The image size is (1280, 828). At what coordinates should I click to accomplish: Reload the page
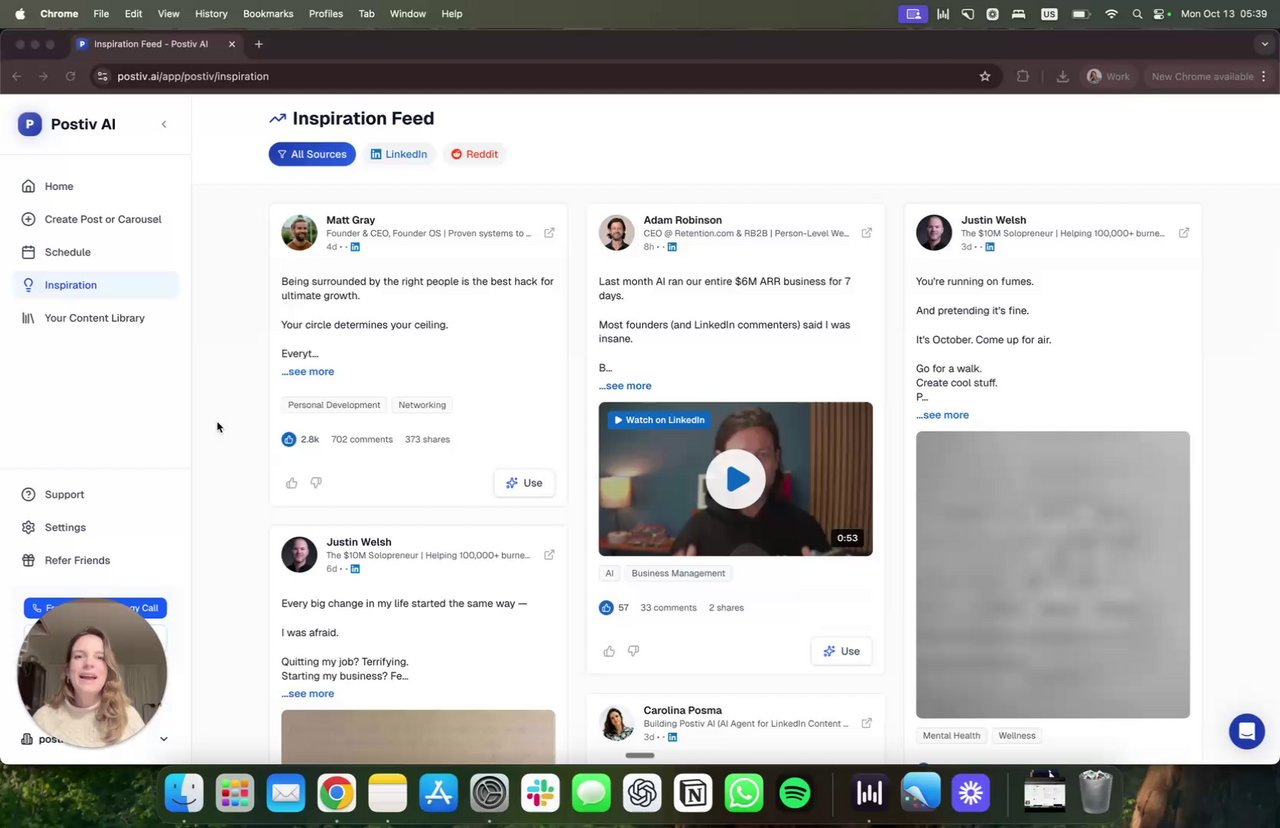[x=70, y=76]
